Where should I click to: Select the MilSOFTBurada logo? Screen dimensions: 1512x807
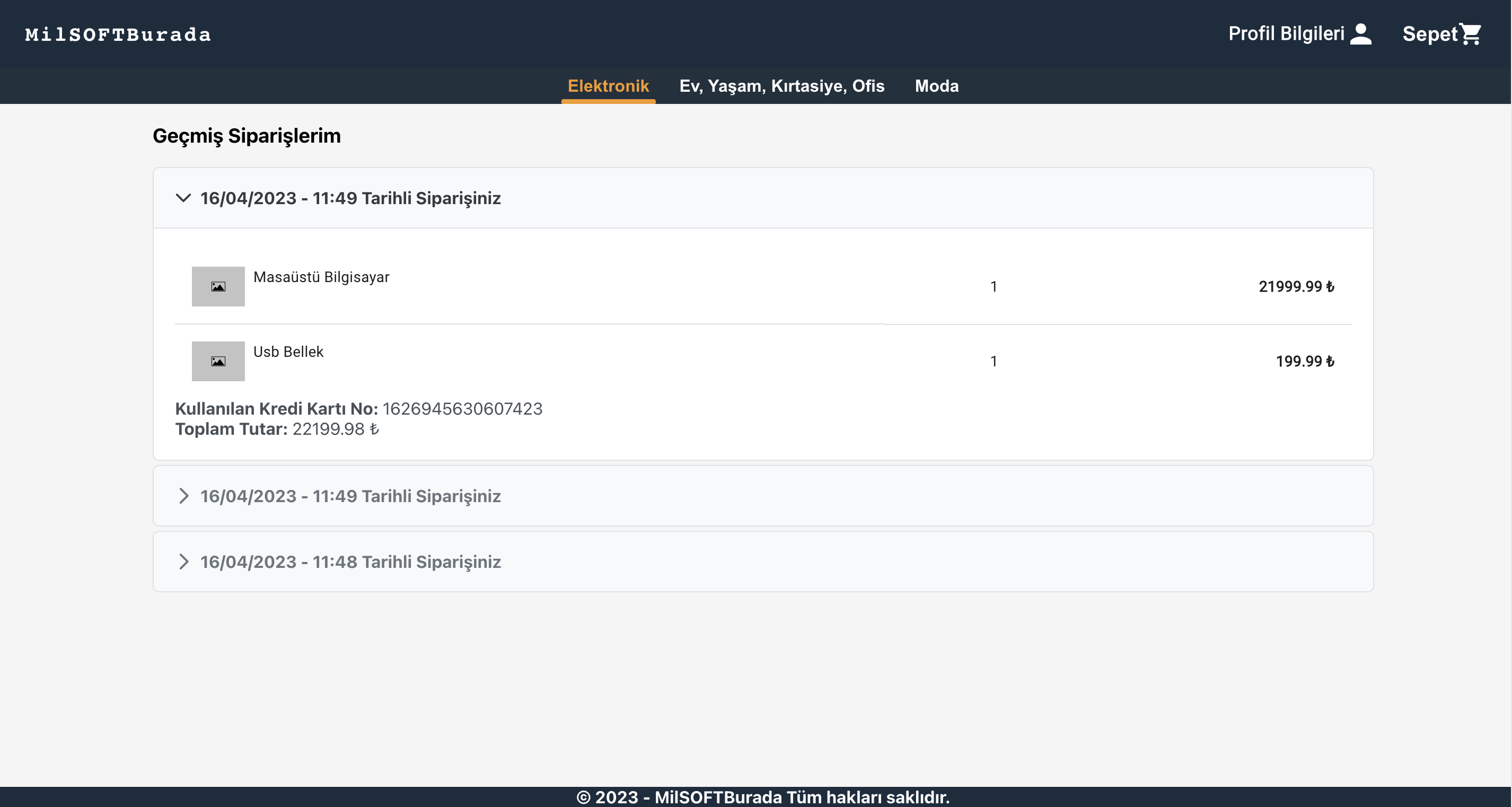[x=117, y=34]
